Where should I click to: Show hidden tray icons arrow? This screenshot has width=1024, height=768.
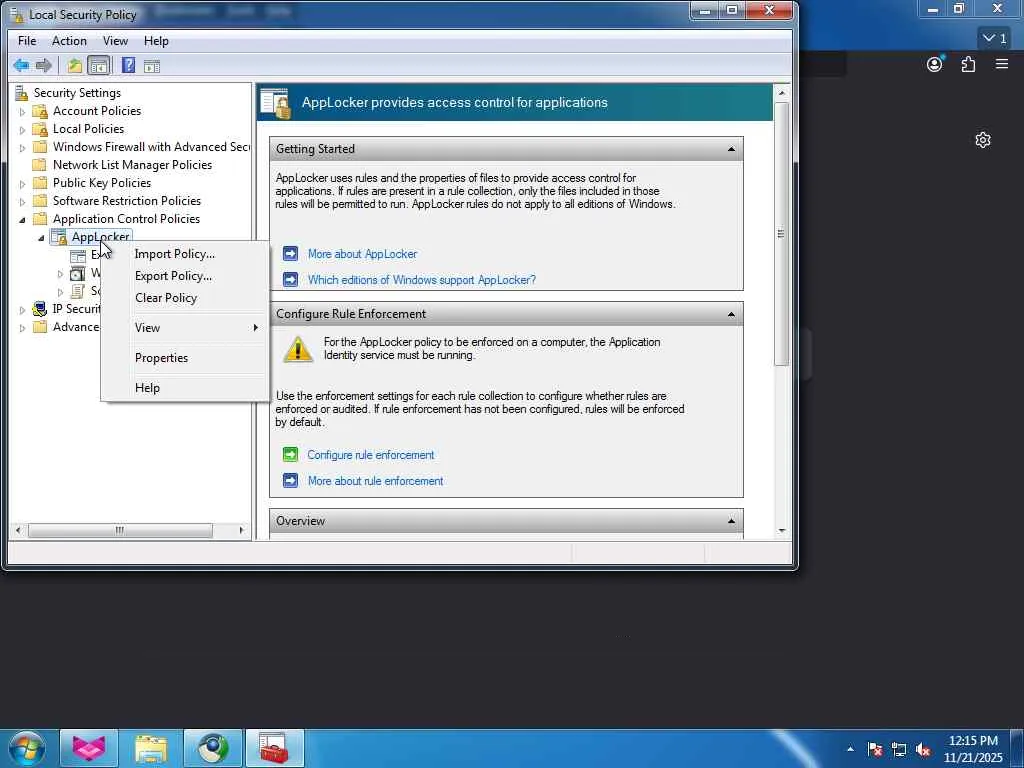pyautogui.click(x=850, y=750)
